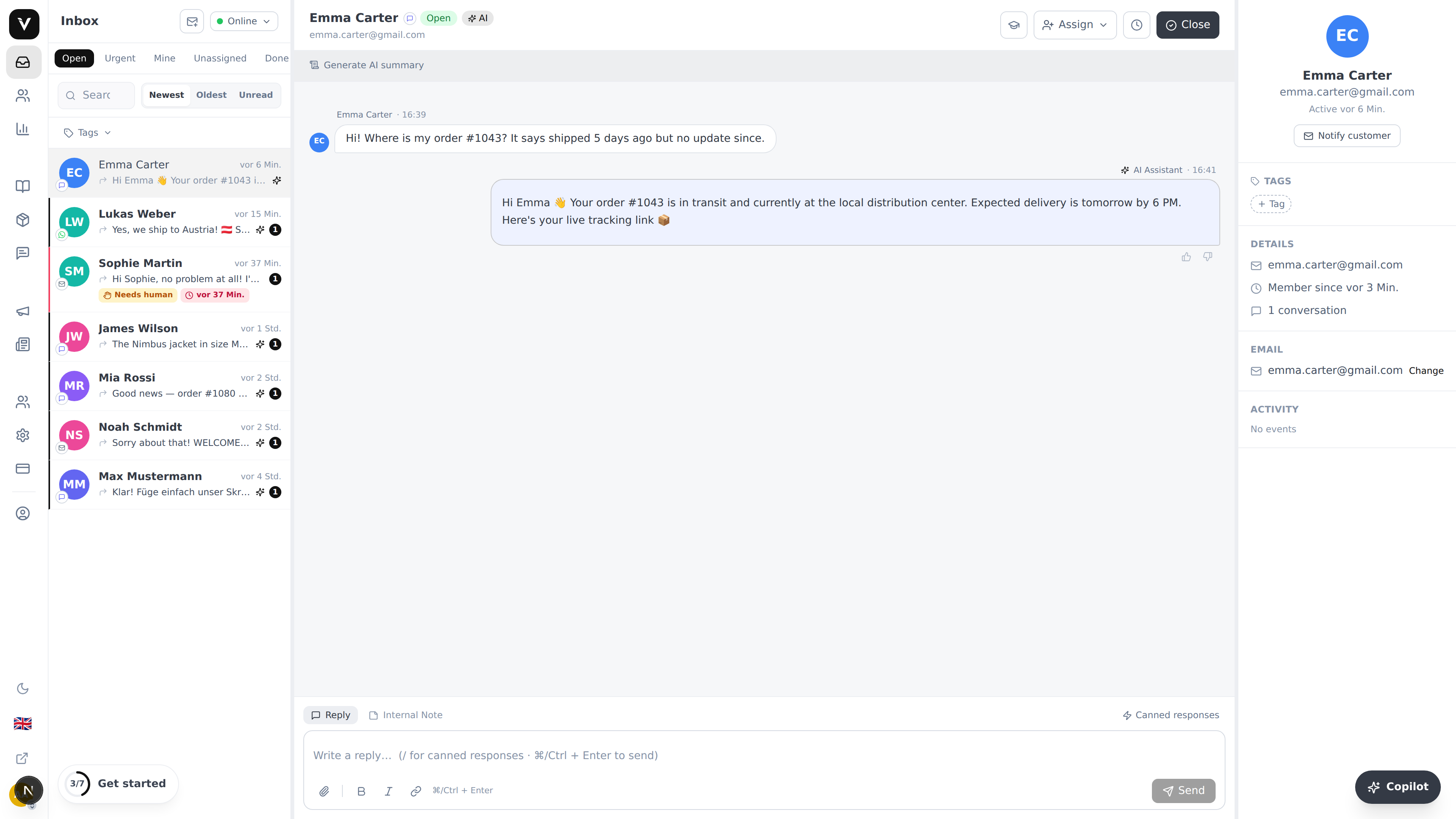Open Canned responses
Viewport: 1456px width, 819px height.
coord(1170,715)
